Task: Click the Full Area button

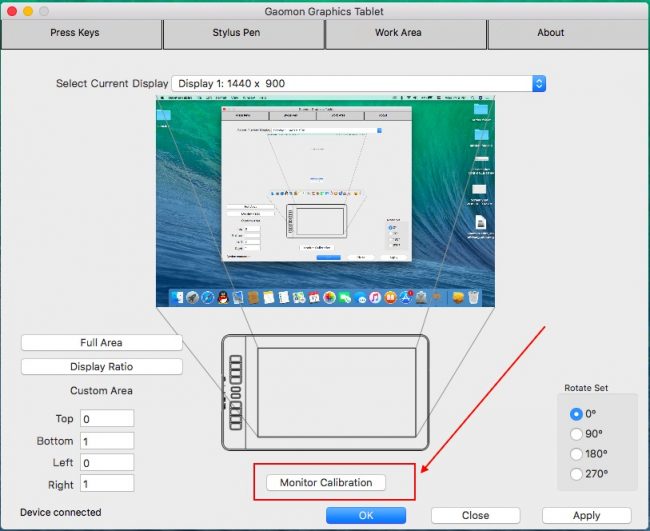Action: (102, 343)
